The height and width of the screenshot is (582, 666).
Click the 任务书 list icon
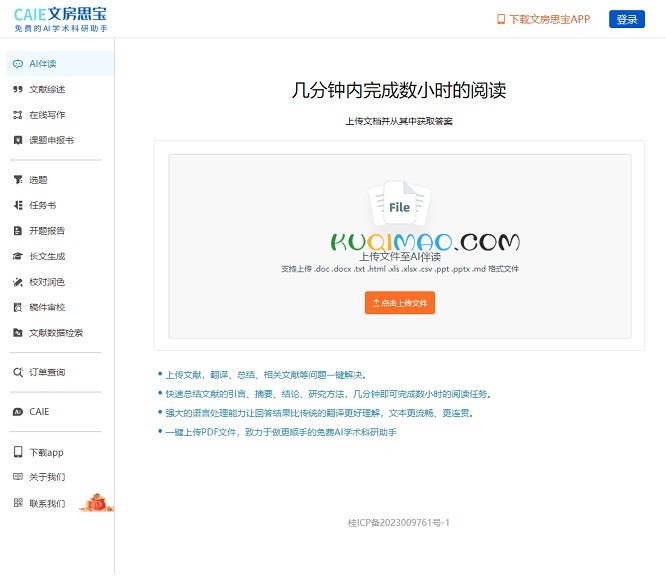(x=17, y=205)
